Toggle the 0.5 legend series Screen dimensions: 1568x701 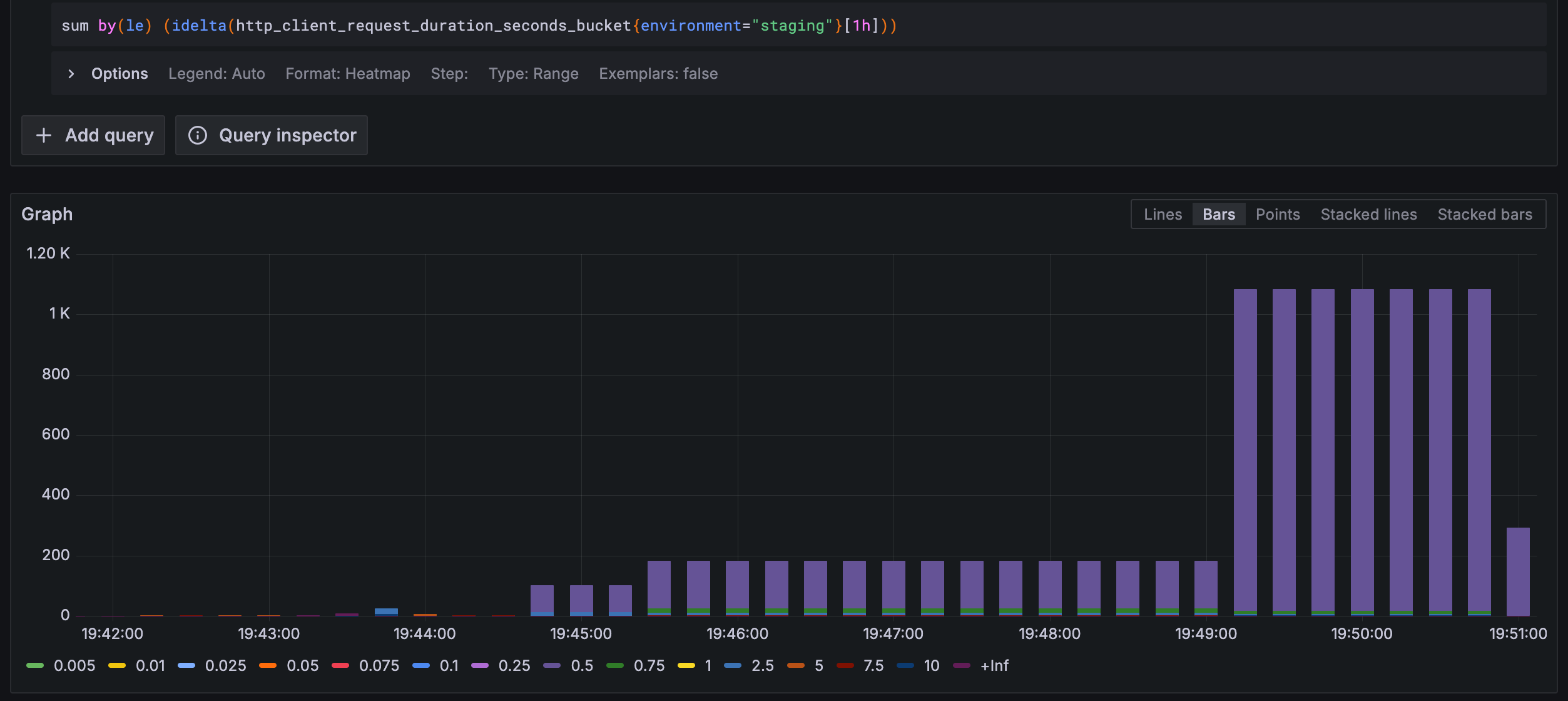pos(581,666)
